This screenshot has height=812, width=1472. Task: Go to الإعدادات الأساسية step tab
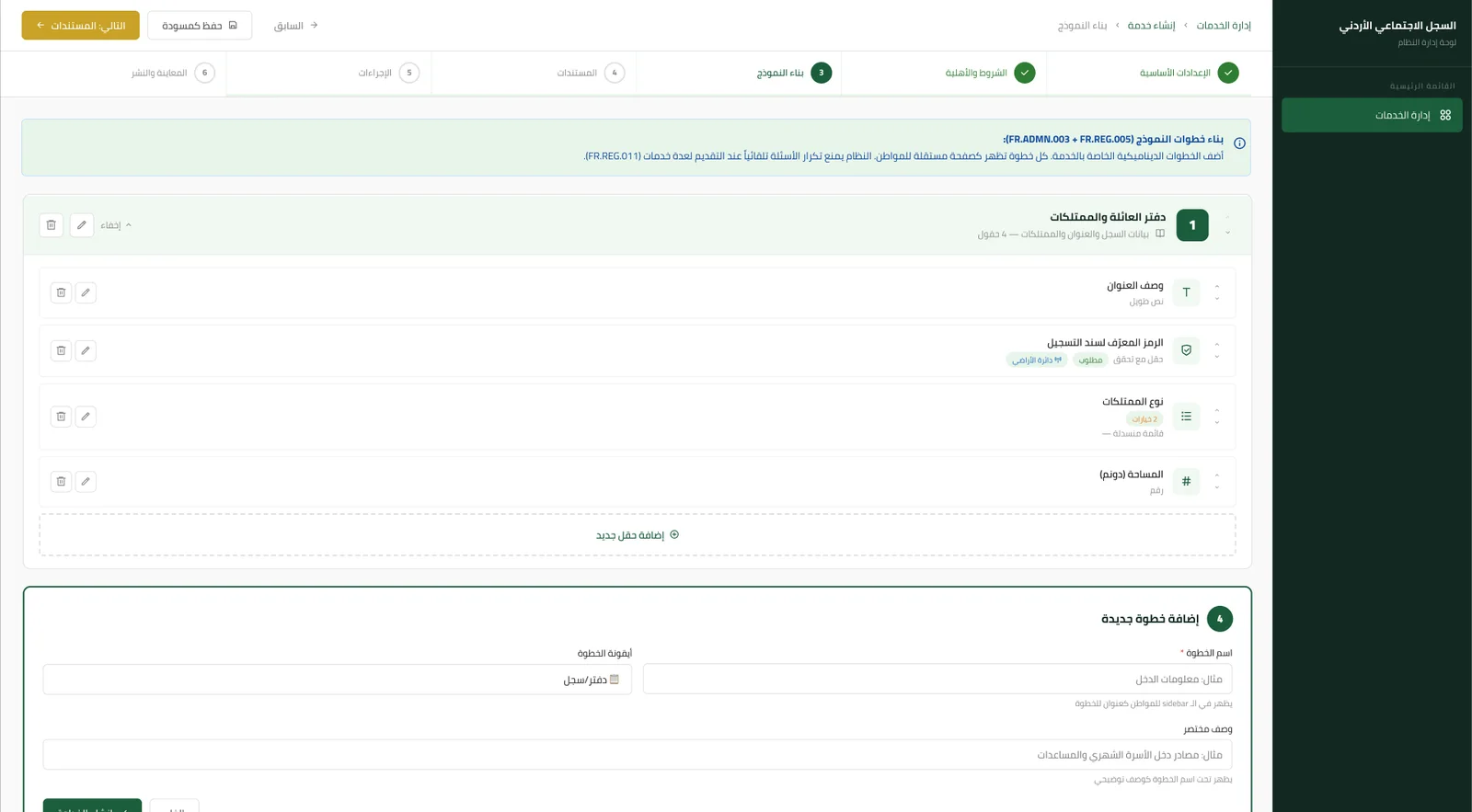tap(1188, 73)
